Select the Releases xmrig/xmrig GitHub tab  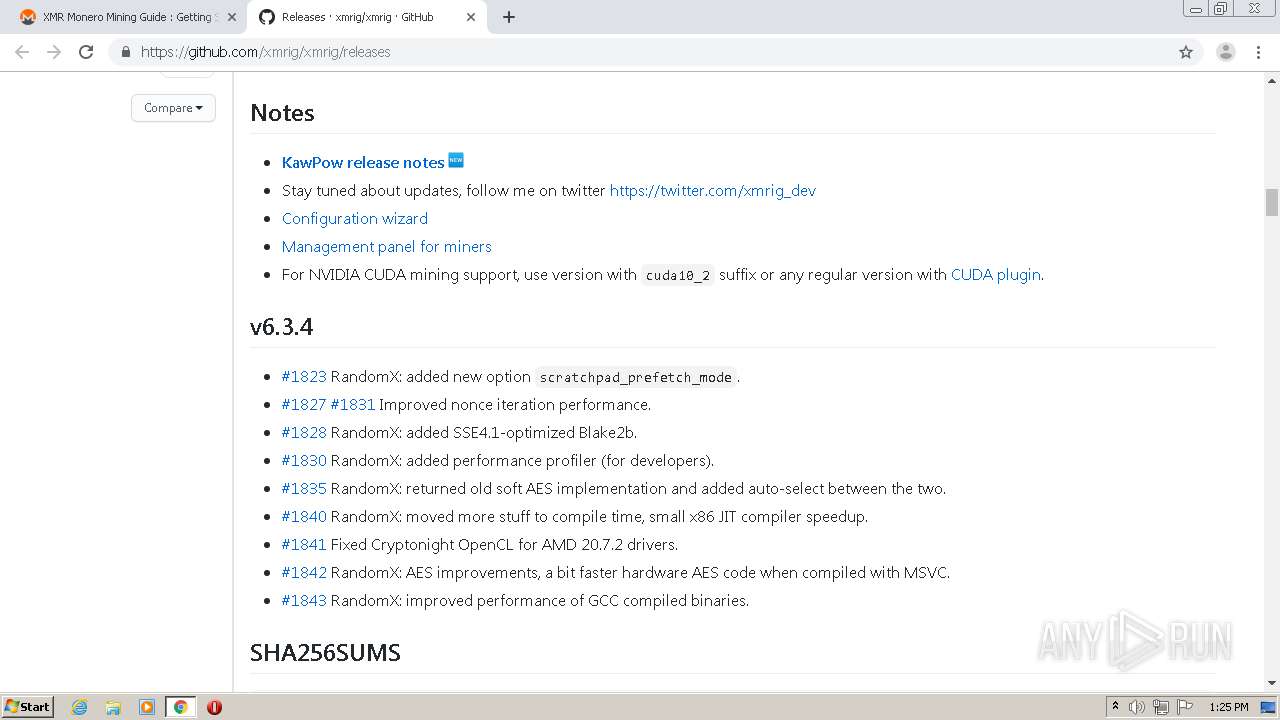[x=368, y=17]
